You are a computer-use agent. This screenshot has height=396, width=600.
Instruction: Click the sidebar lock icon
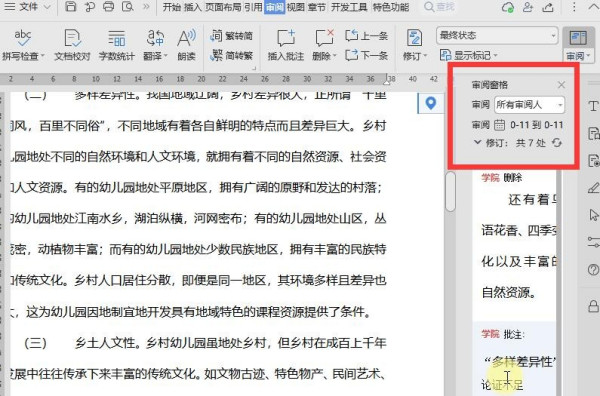(593, 306)
